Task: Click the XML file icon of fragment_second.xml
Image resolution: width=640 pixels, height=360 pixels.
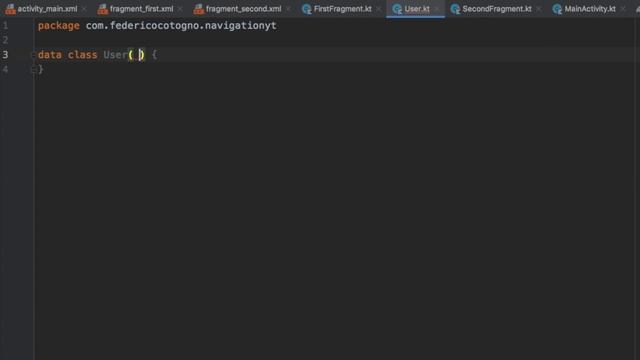Action: [198, 9]
